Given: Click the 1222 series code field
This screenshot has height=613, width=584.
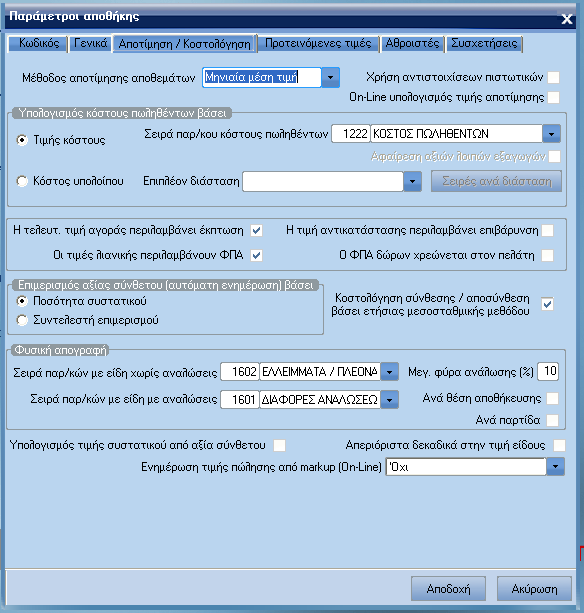Looking at the screenshot, I should (x=351, y=134).
